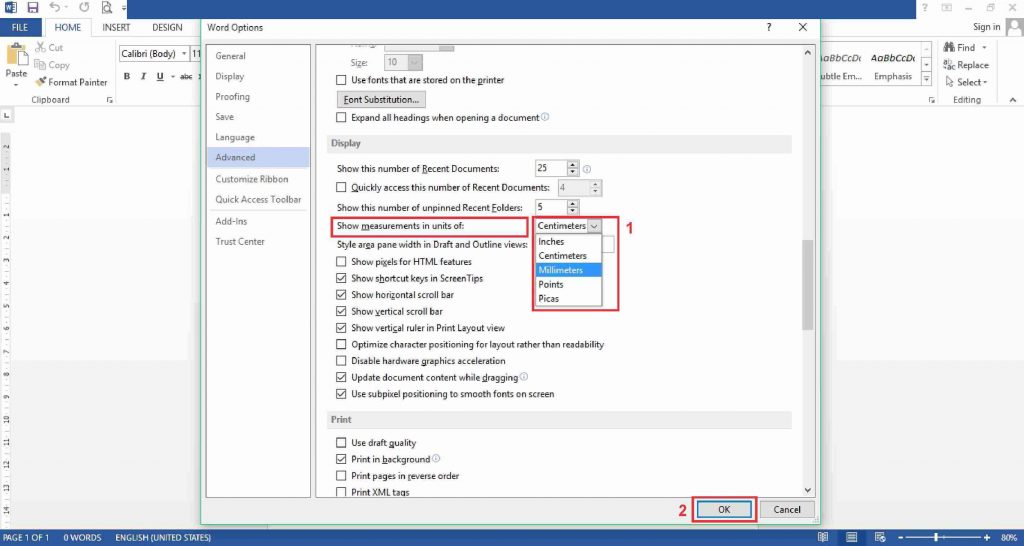The image size is (1024, 546).
Task: Choose Millimeters from the units list
Action: pos(567,270)
